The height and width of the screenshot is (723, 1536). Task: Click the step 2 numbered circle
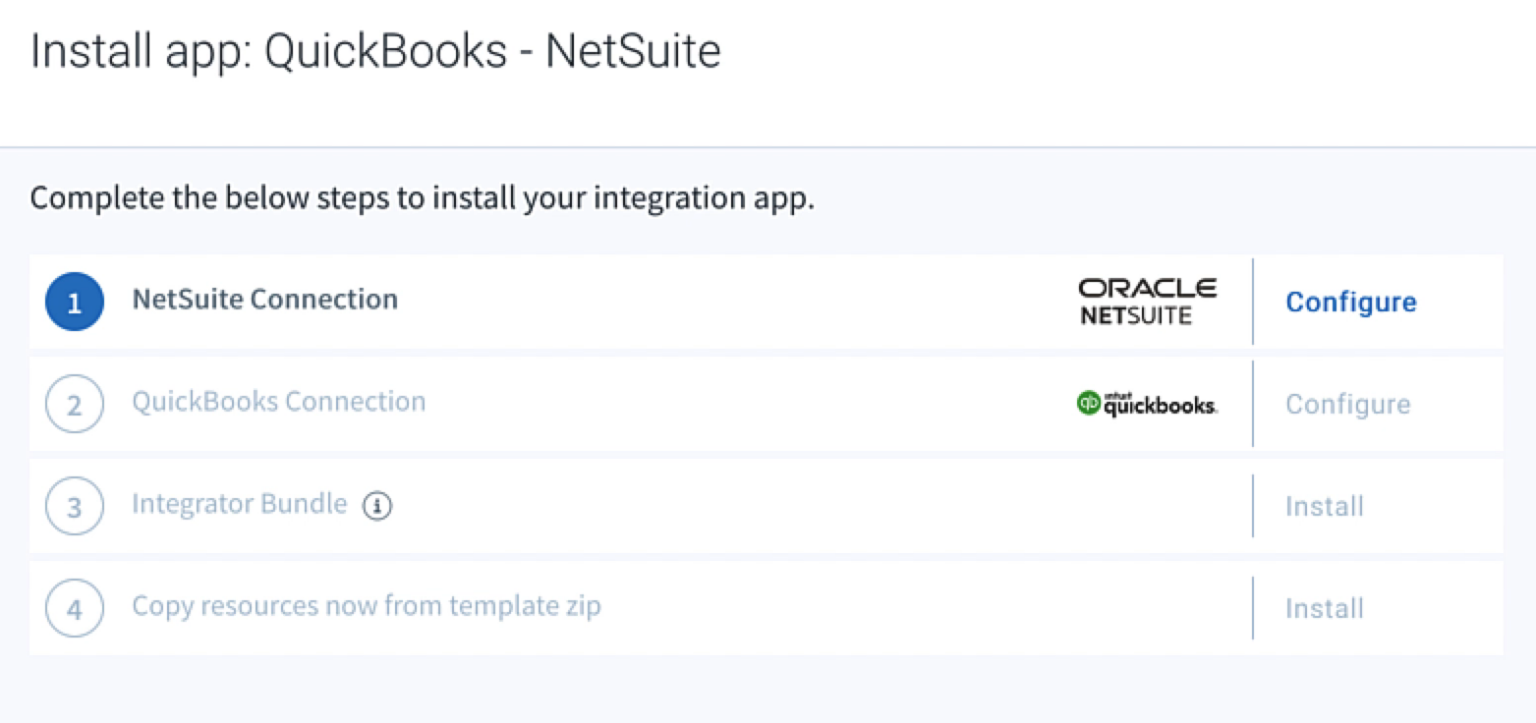[x=75, y=403]
